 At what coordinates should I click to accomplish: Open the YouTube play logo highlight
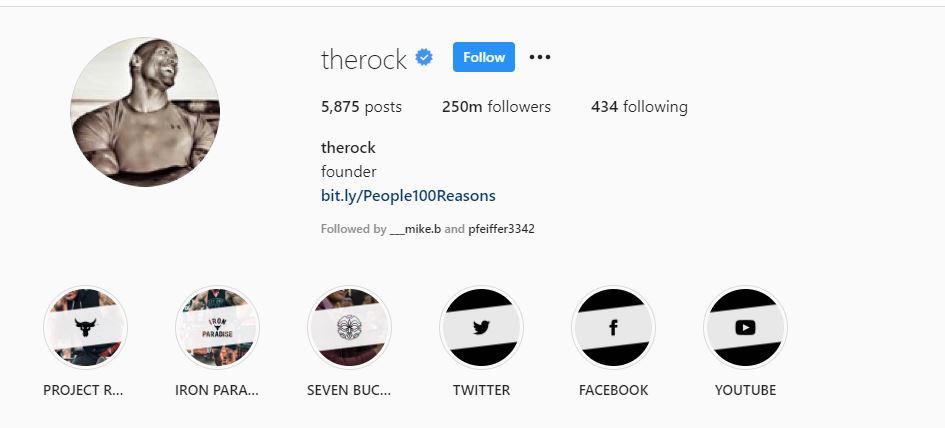coord(745,327)
